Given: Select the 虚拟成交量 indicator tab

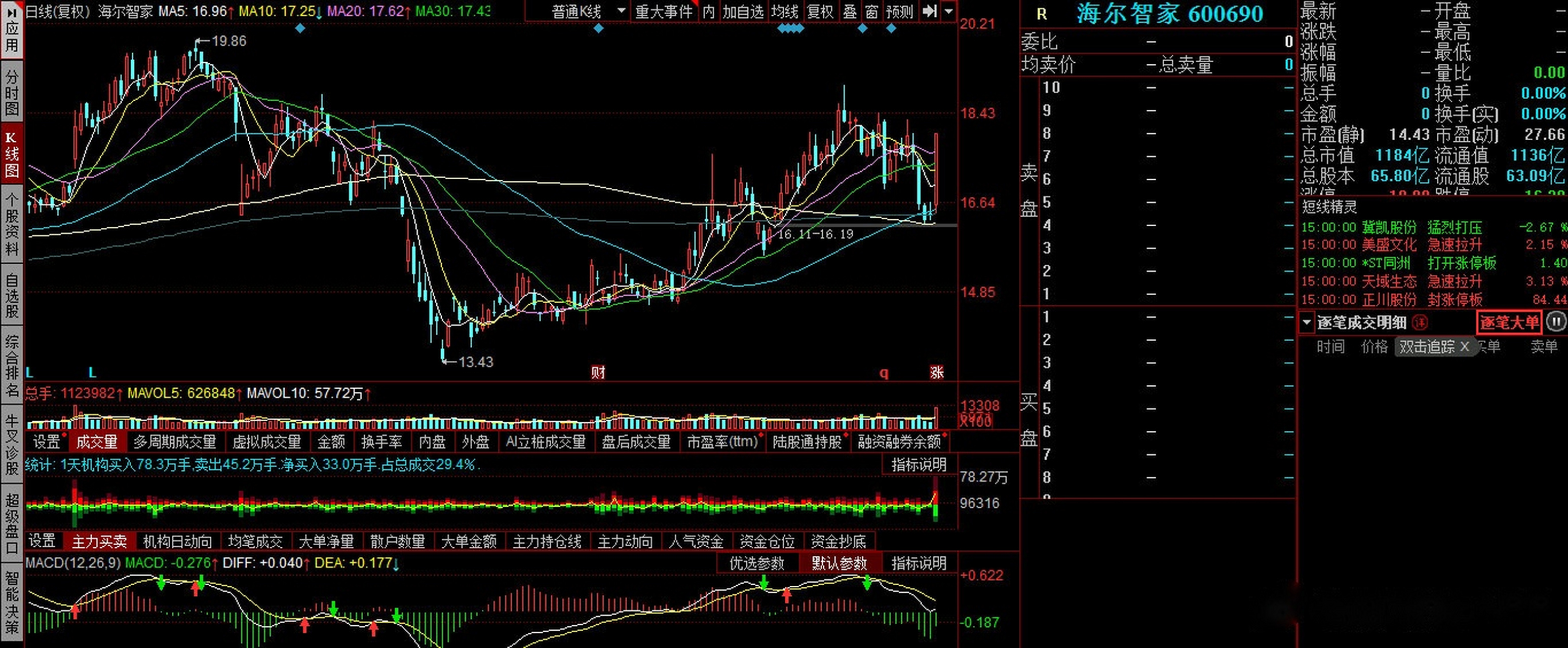Looking at the screenshot, I should pyautogui.click(x=266, y=442).
